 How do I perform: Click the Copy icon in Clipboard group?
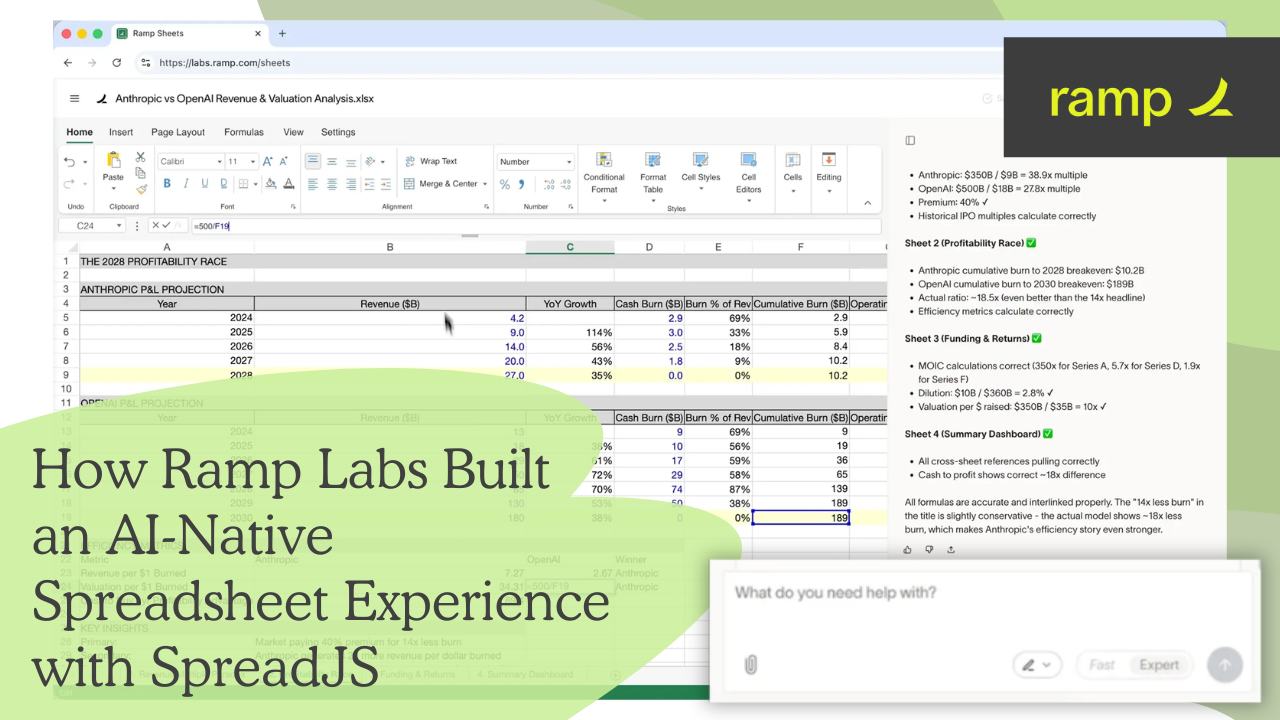(140, 173)
